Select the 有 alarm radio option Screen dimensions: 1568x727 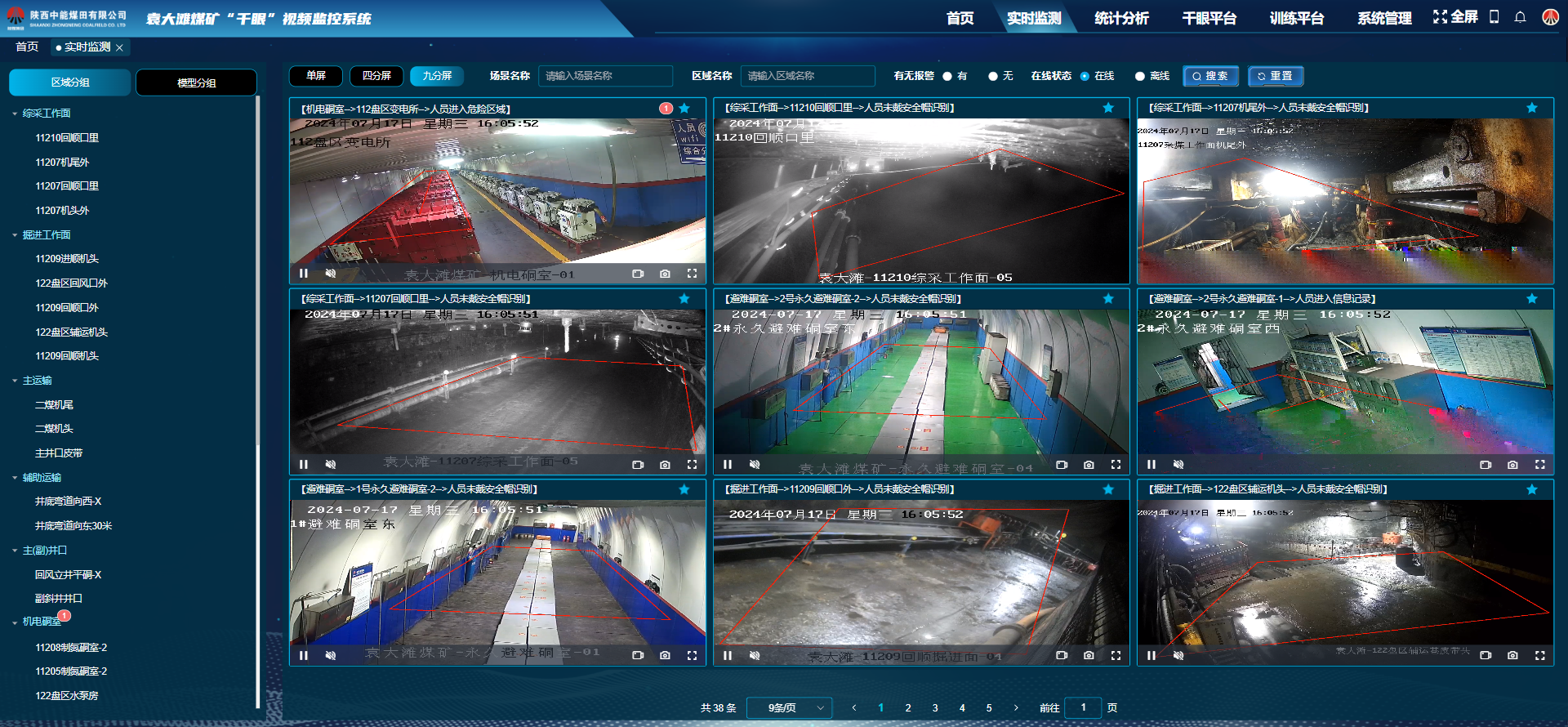[947, 76]
